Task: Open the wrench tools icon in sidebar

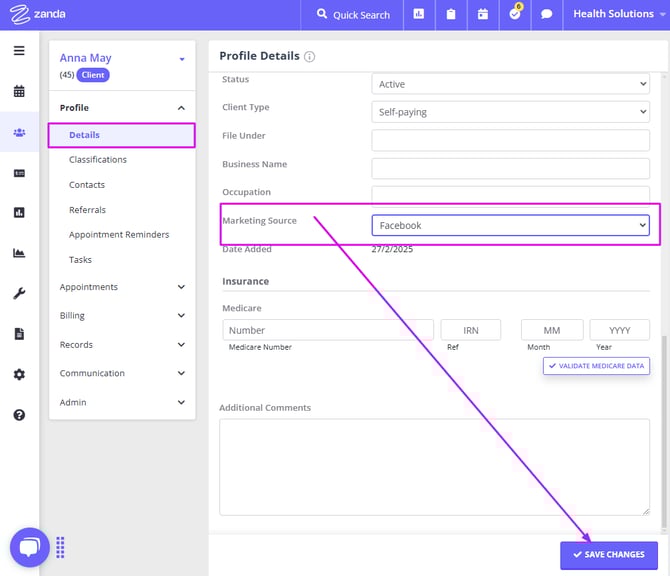Action: coord(19,293)
